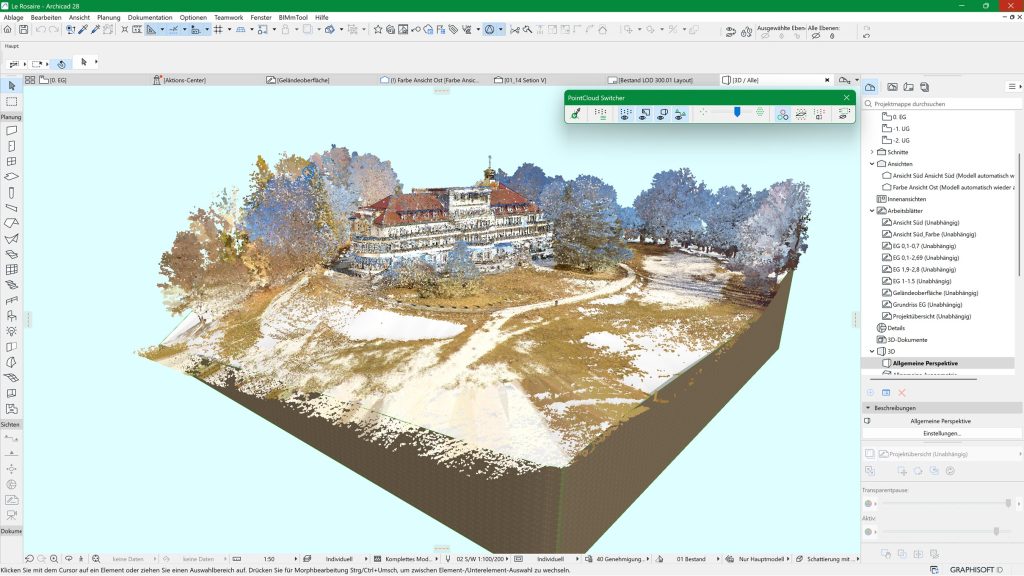Image resolution: width=1024 pixels, height=576 pixels.
Task: Click the three-circles color icon in PointCloud Switcher
Action: (x=782, y=115)
